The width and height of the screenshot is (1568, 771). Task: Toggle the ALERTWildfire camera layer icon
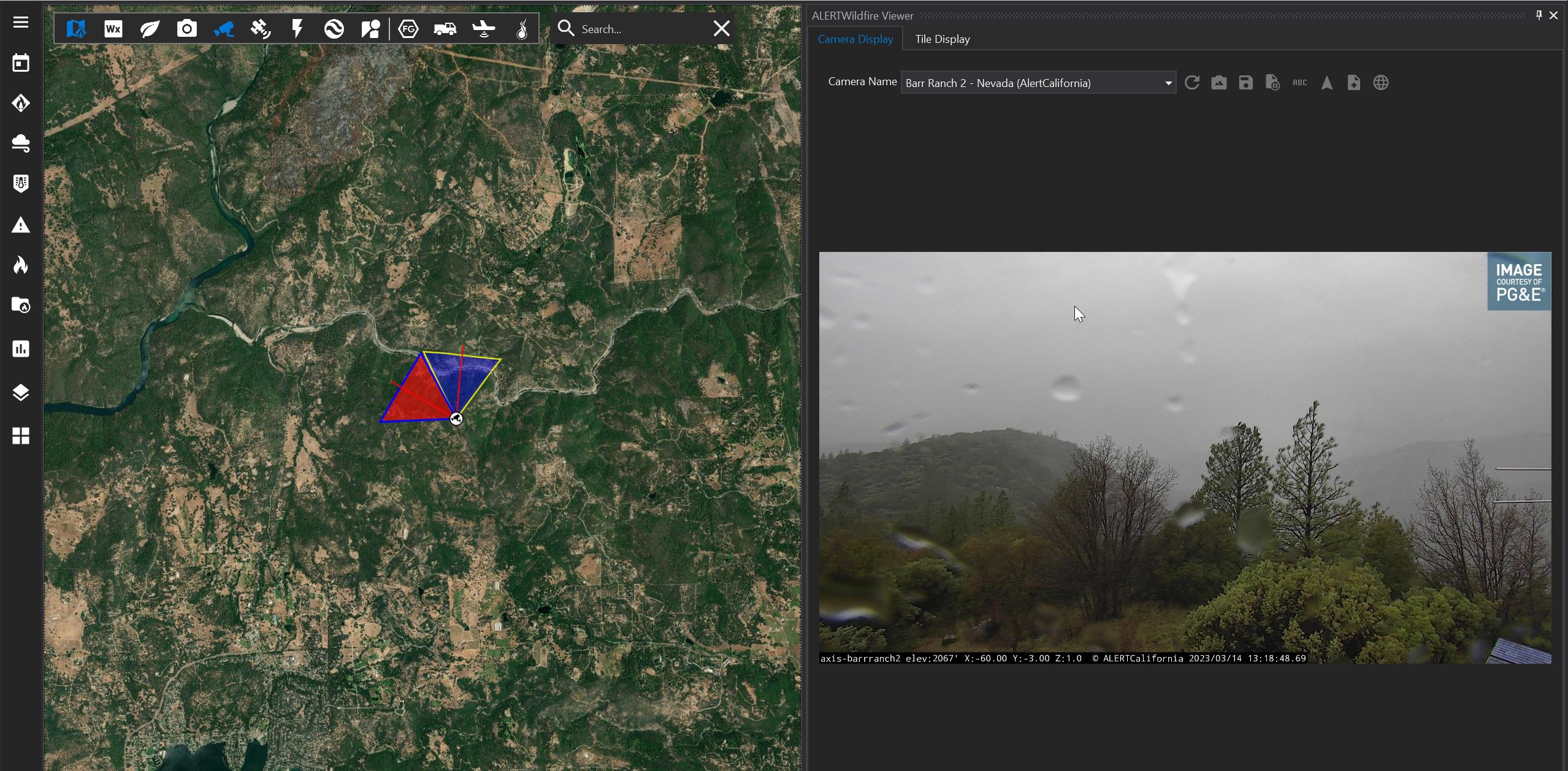coord(224,29)
